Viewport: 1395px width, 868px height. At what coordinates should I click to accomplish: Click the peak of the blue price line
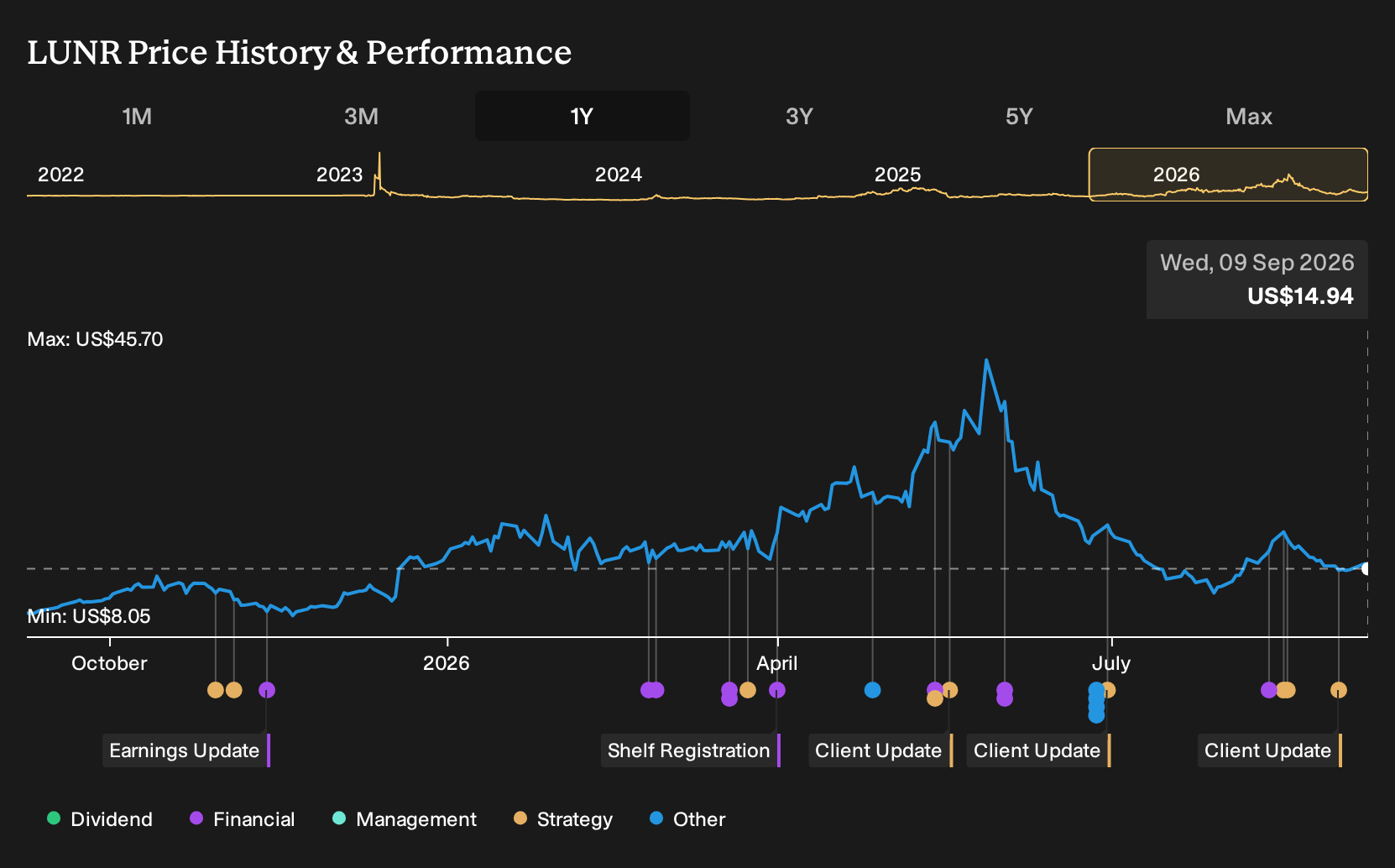tap(986, 361)
